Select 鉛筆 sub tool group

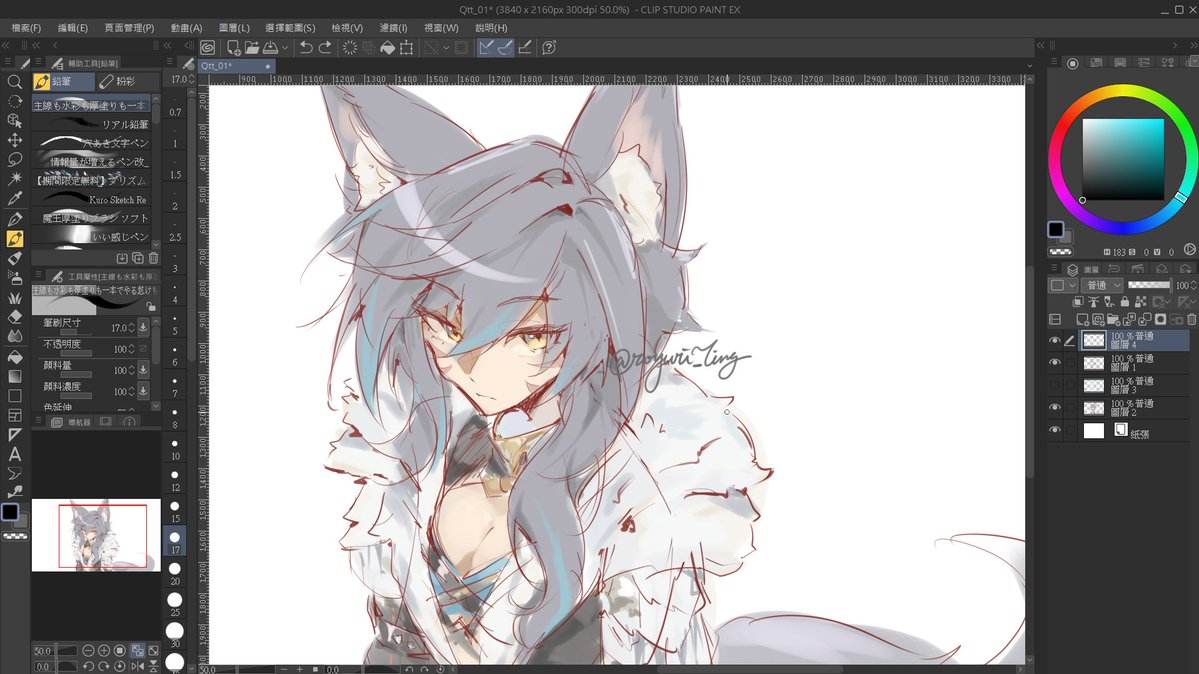[x=63, y=81]
